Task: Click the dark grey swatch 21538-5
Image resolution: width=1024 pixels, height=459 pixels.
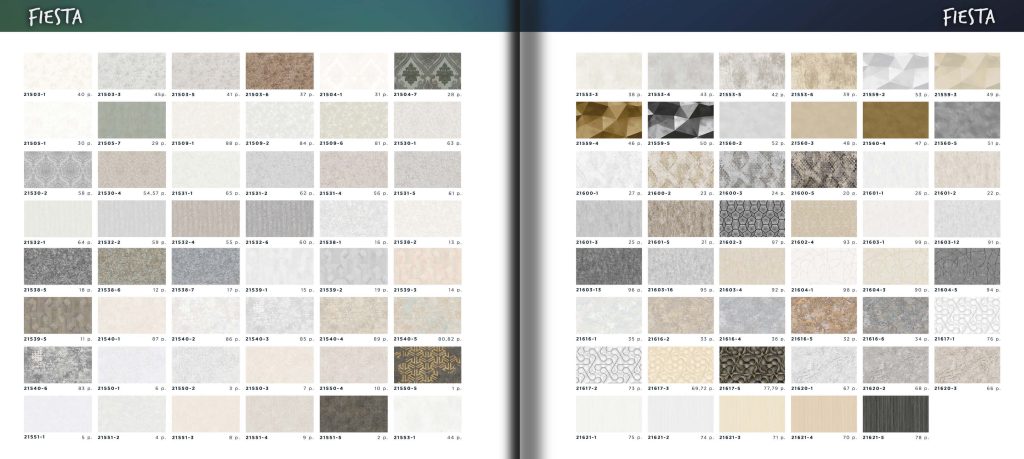Action: point(57,266)
